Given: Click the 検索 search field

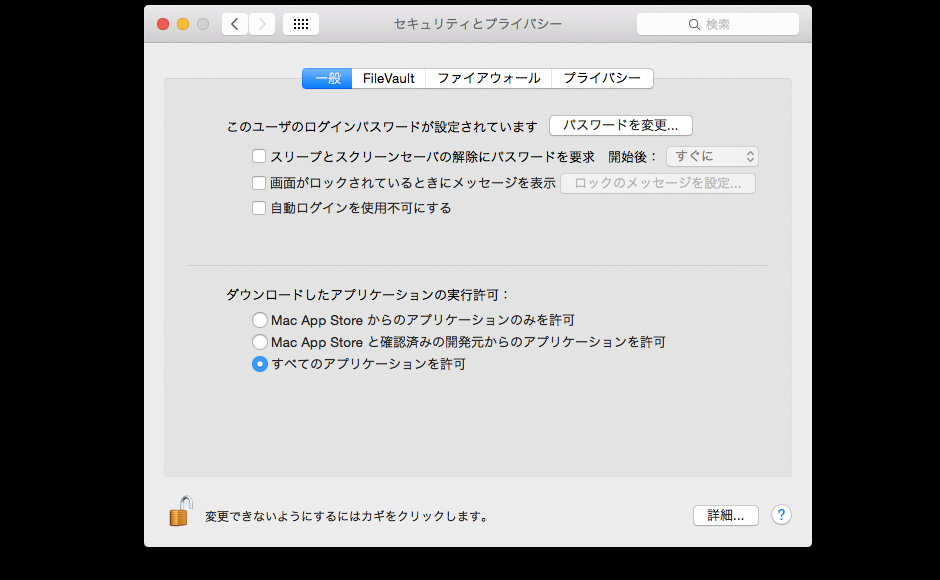Looking at the screenshot, I should (718, 25).
